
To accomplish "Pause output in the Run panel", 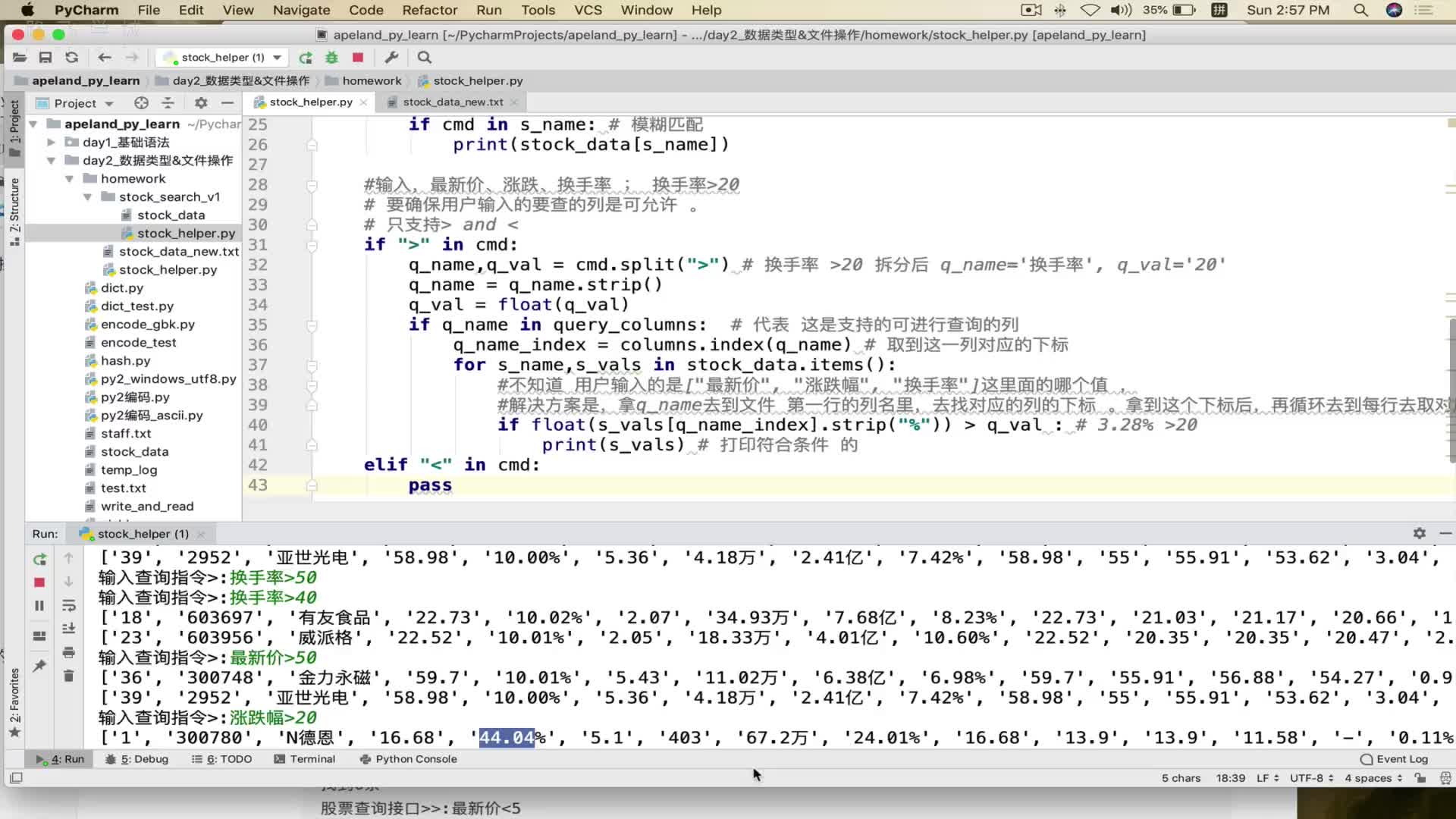I will (39, 606).
